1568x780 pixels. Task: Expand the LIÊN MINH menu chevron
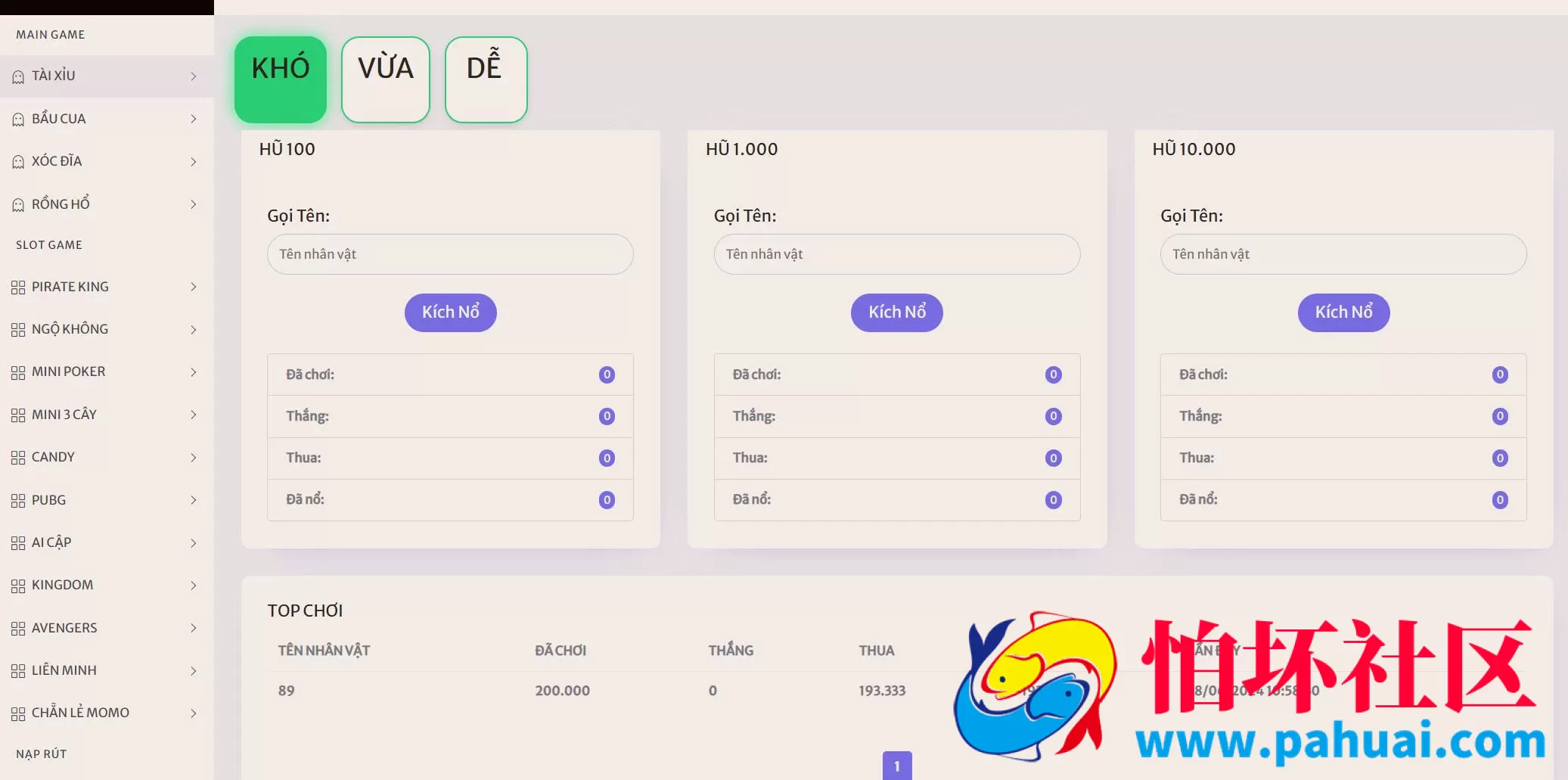(194, 671)
